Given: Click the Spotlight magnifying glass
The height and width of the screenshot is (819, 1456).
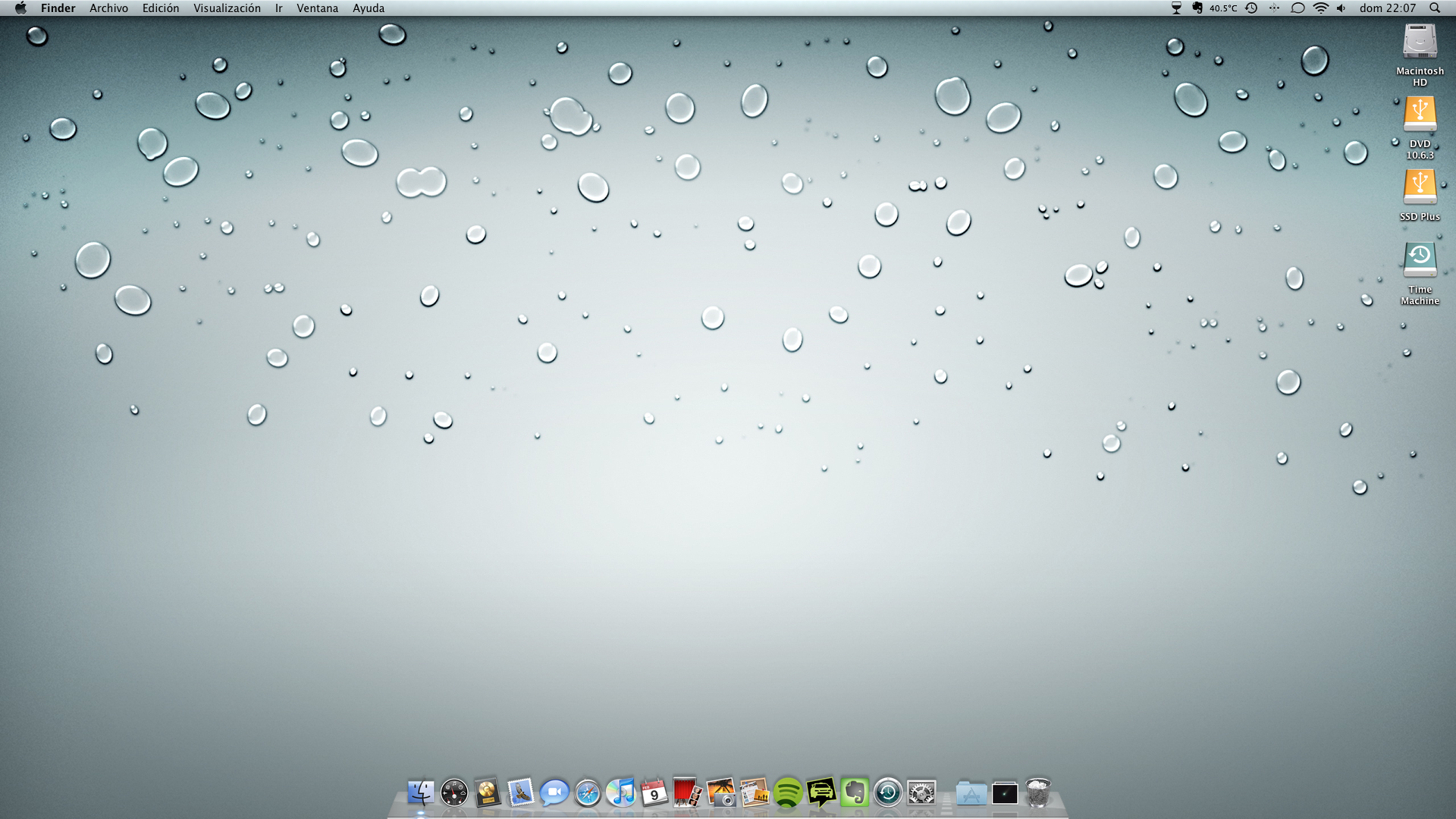Looking at the screenshot, I should 1435,8.
